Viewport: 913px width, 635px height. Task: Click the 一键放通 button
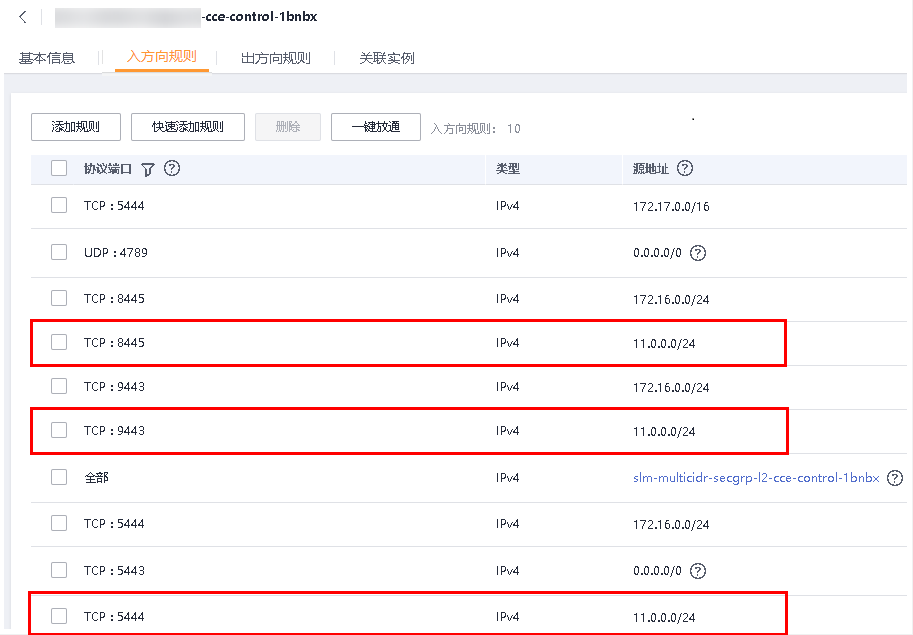click(376, 127)
